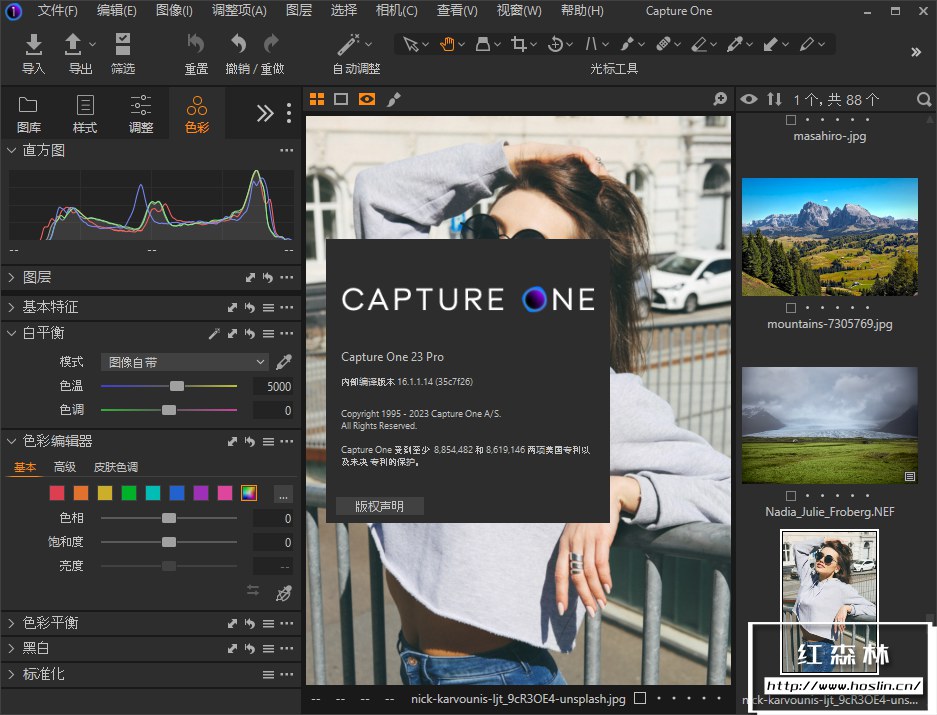Open the Image (图像) menu
The height and width of the screenshot is (715, 937).
point(175,11)
